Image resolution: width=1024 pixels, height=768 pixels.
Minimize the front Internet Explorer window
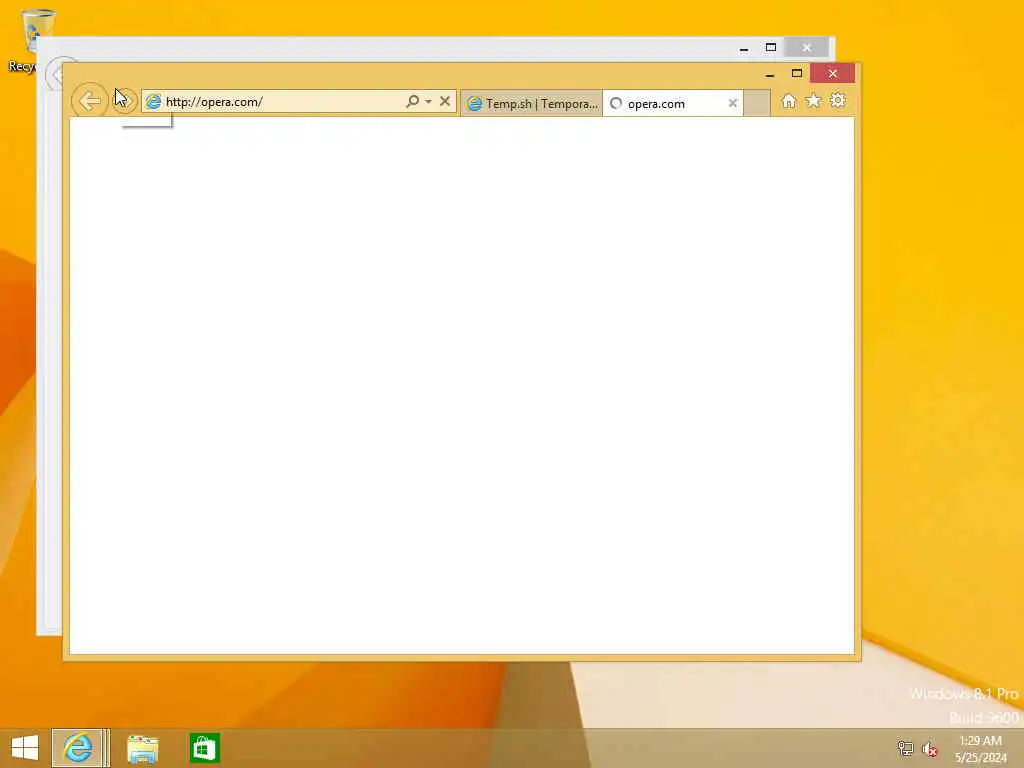[770, 74]
